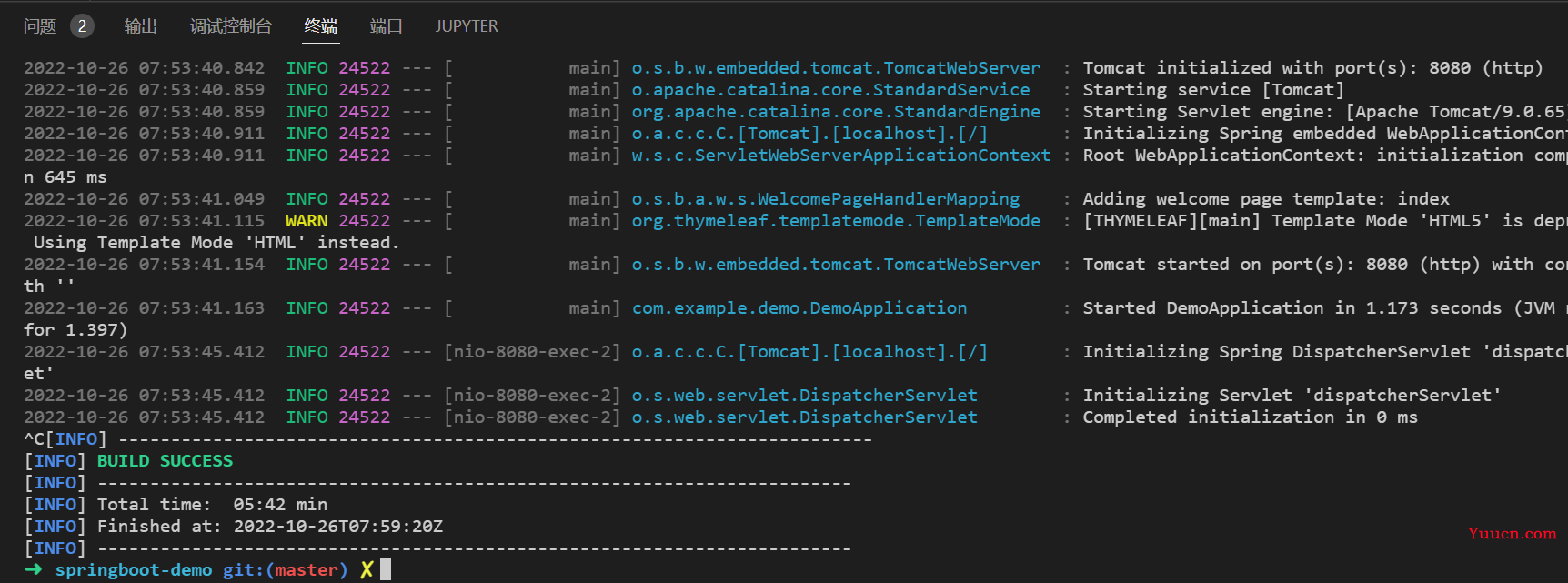Open the 端口 tab
Viewport: 1568px width, 583px height.
coord(387,26)
